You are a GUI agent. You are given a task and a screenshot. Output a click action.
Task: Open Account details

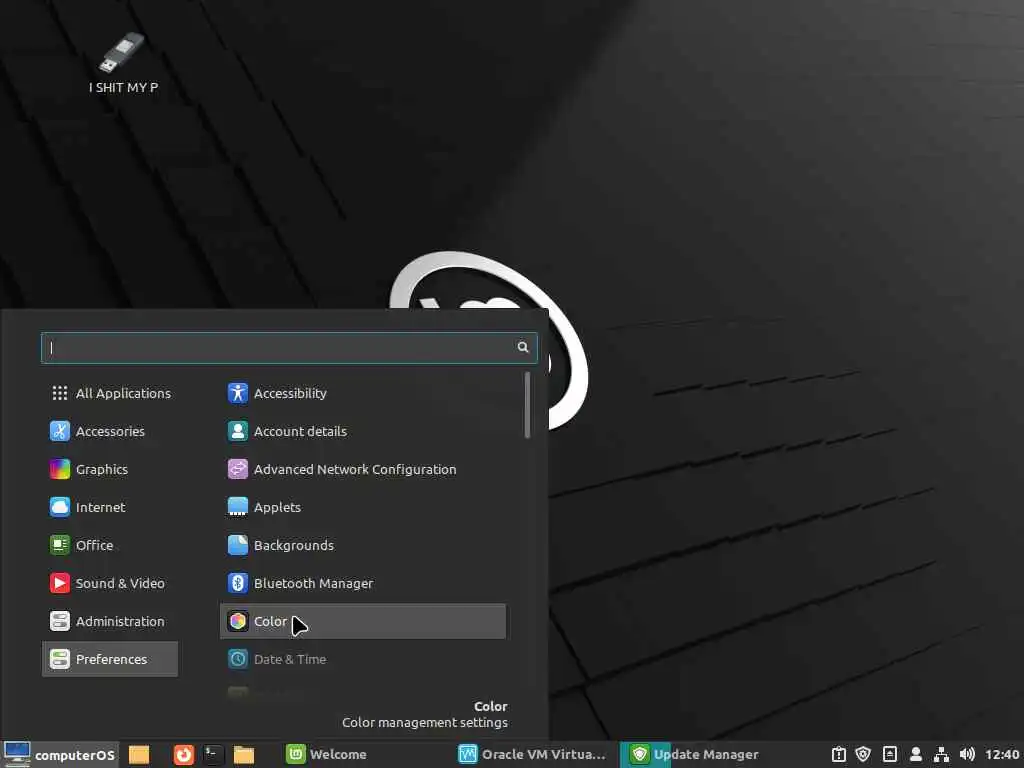[x=362, y=431]
